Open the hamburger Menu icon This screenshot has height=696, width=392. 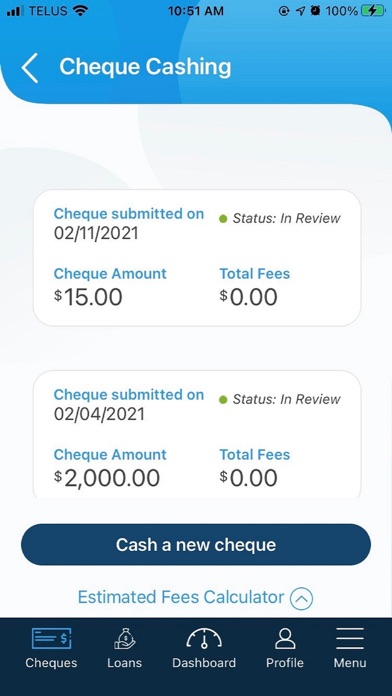tap(350, 638)
